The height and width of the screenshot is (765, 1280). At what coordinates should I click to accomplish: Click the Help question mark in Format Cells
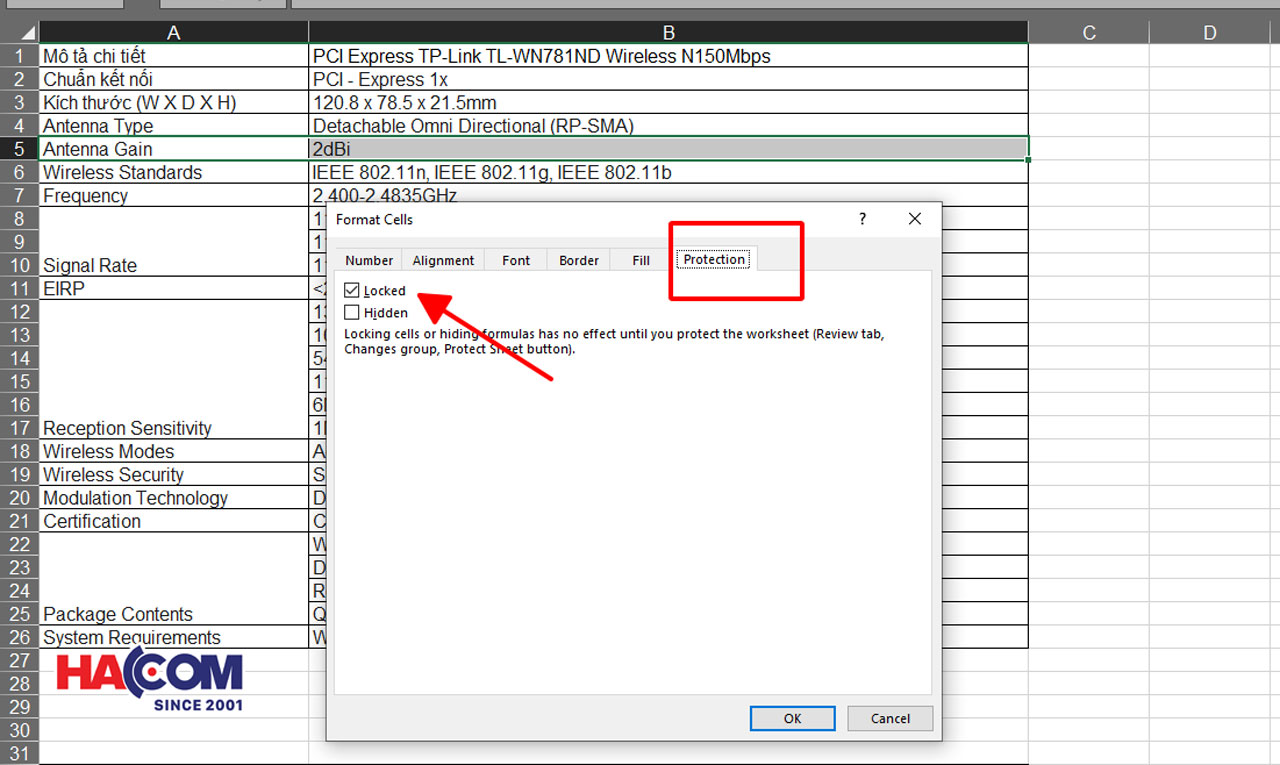click(862, 219)
